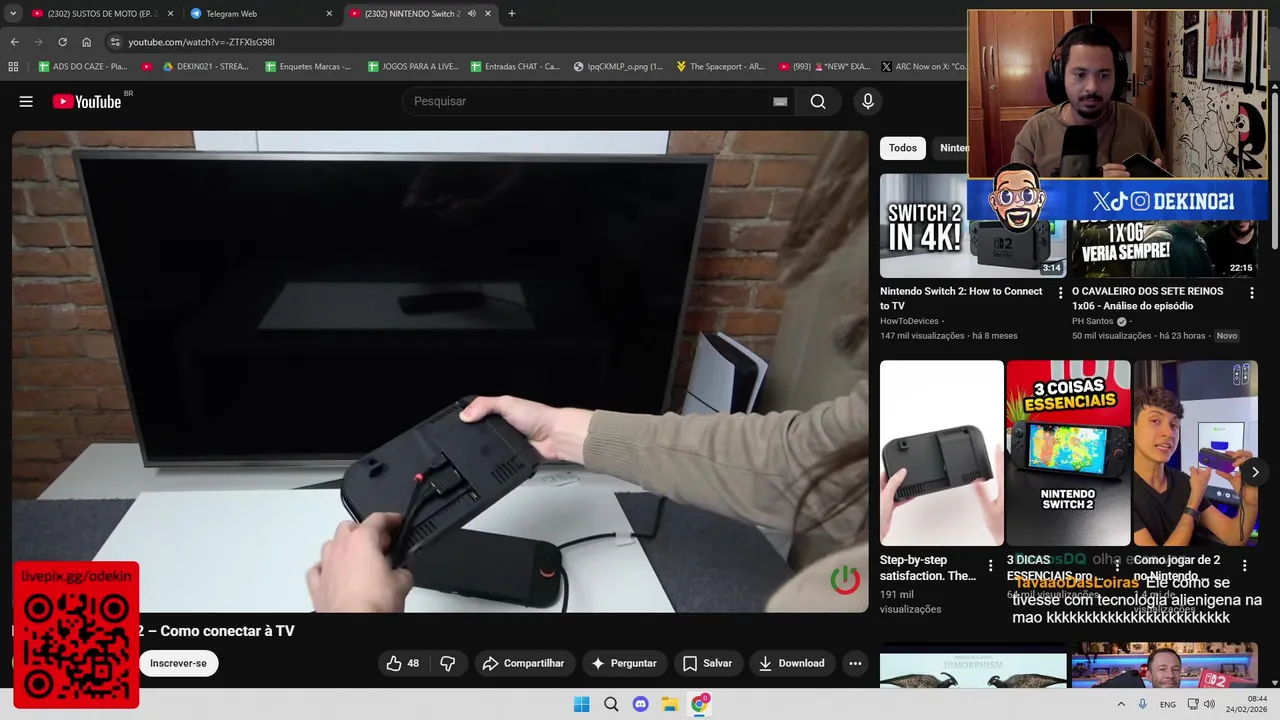This screenshot has width=1280, height=720.
Task: Switch to Chrome in the taskbar
Action: [x=699, y=704]
